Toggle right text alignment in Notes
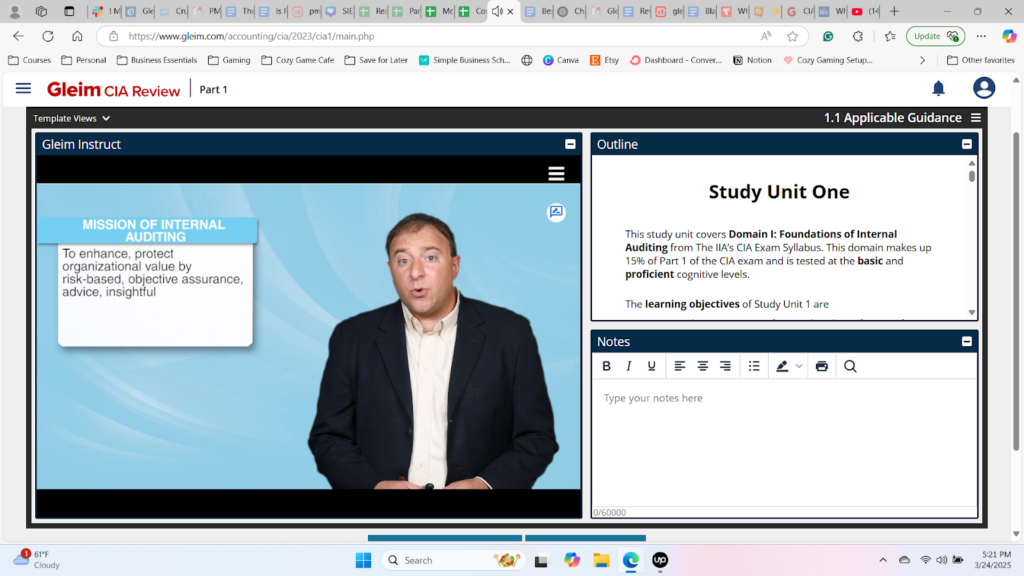The height and width of the screenshot is (576, 1024). pyautogui.click(x=724, y=366)
